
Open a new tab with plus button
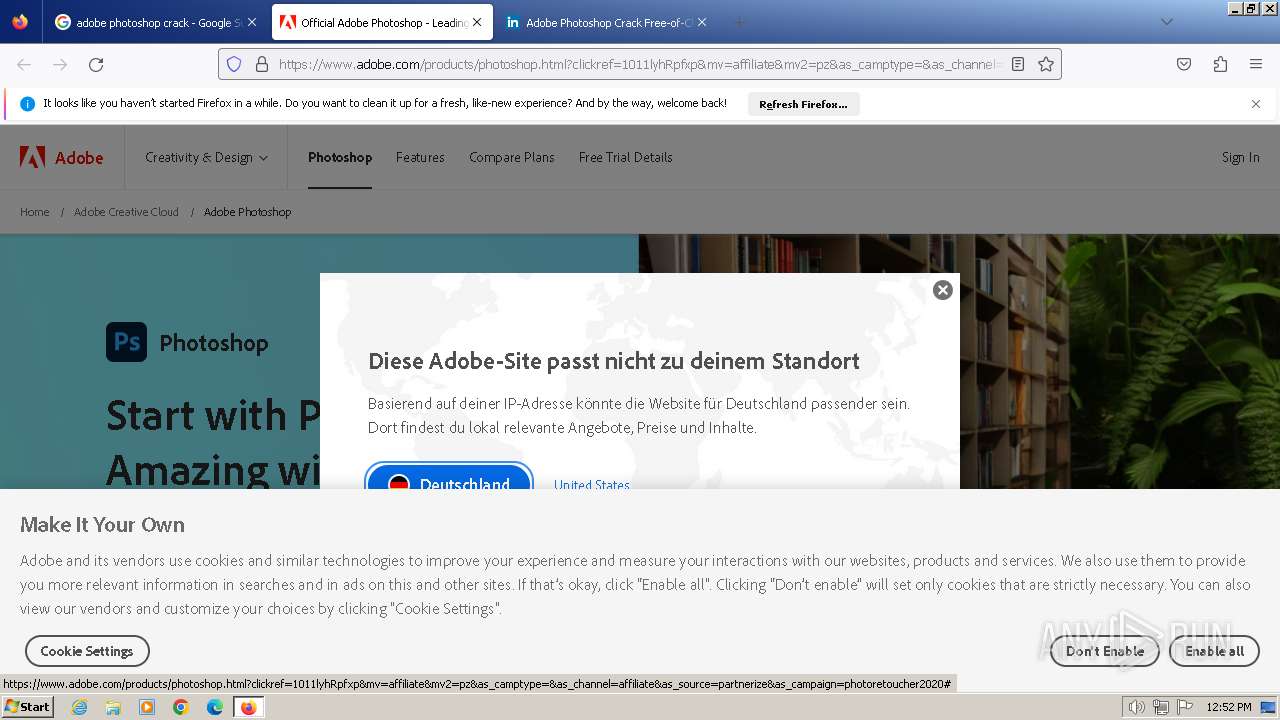739,22
